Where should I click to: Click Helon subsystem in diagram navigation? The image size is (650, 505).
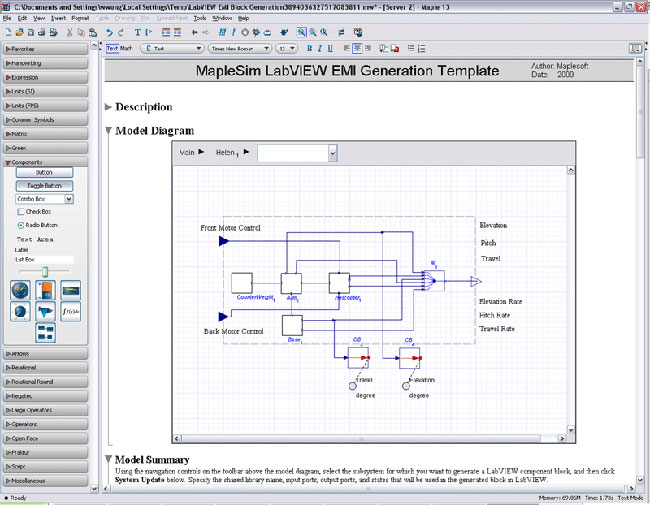(226, 153)
